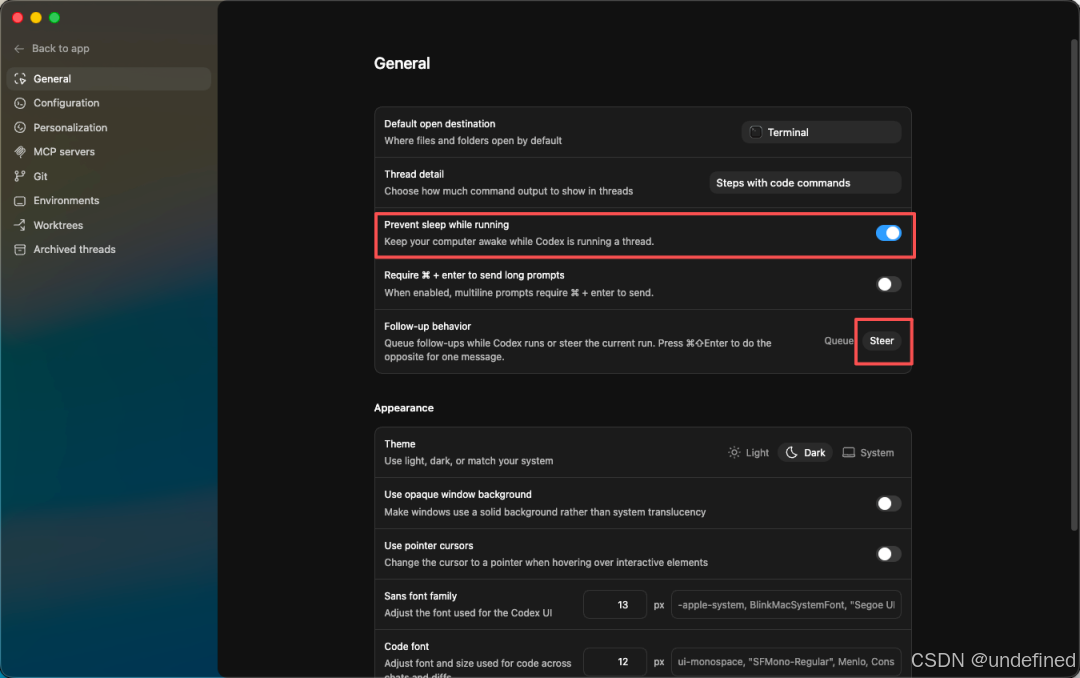
Task: Open the Configuration settings section
Action: coord(109,103)
